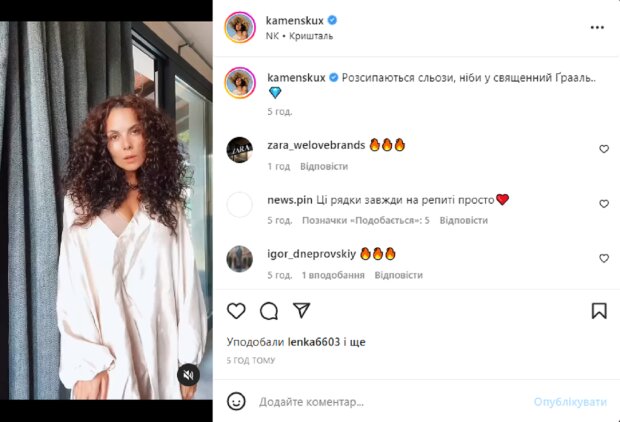Open lenka6603 profile from likes line

click(x=312, y=342)
